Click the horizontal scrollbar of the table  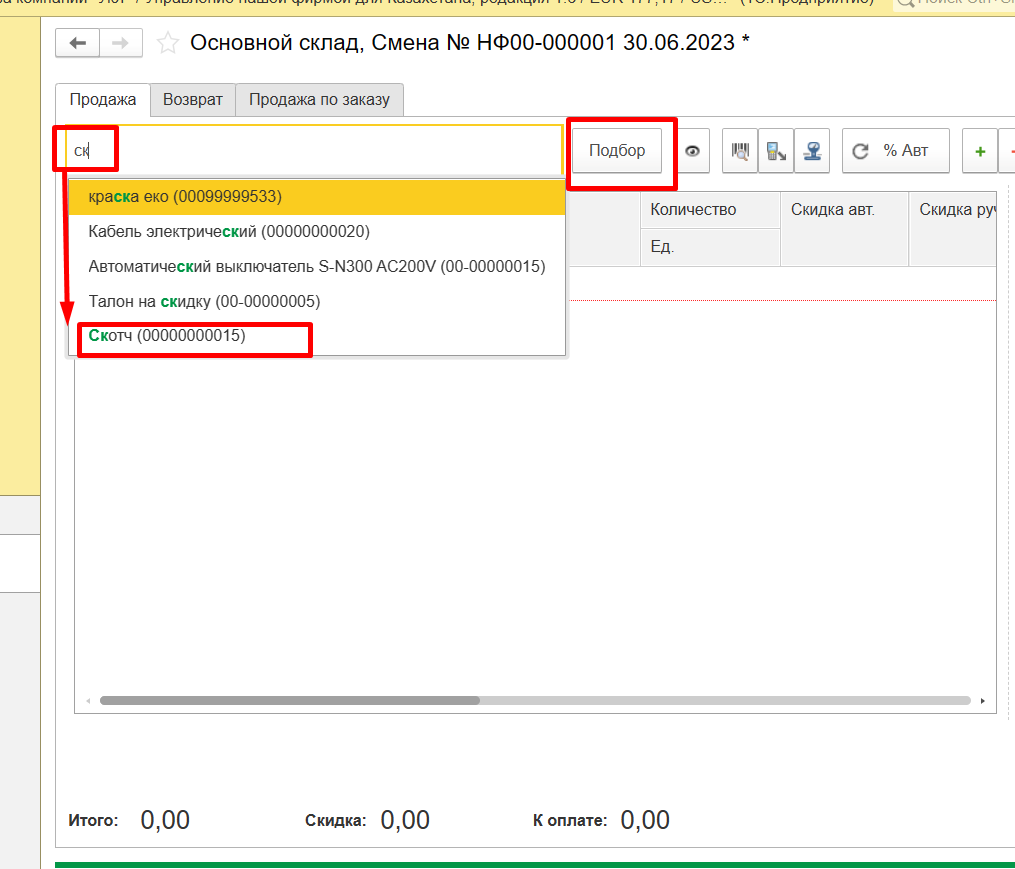point(290,701)
